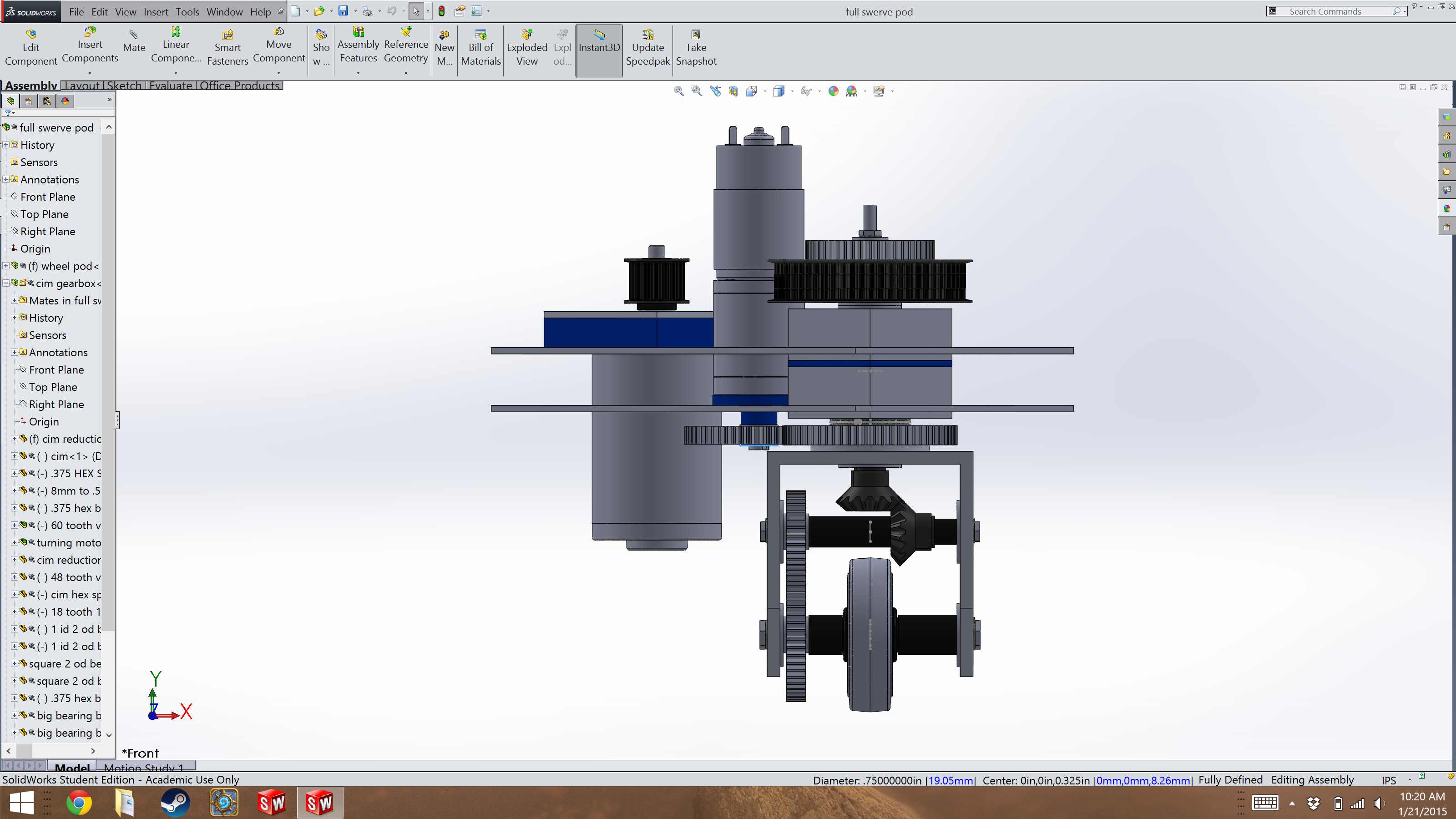1456x819 pixels.
Task: Open Smart Fasteners tool
Action: point(227,48)
